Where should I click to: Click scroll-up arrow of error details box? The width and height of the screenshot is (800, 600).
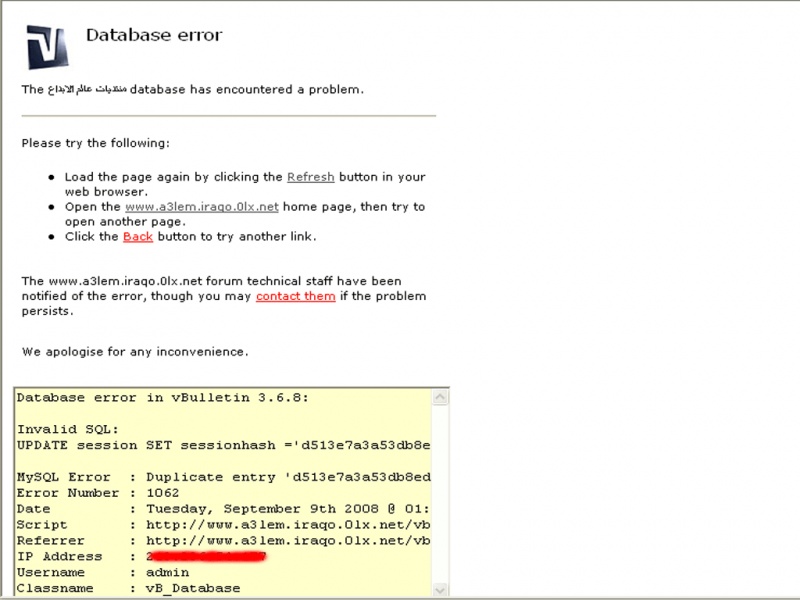coord(441,397)
